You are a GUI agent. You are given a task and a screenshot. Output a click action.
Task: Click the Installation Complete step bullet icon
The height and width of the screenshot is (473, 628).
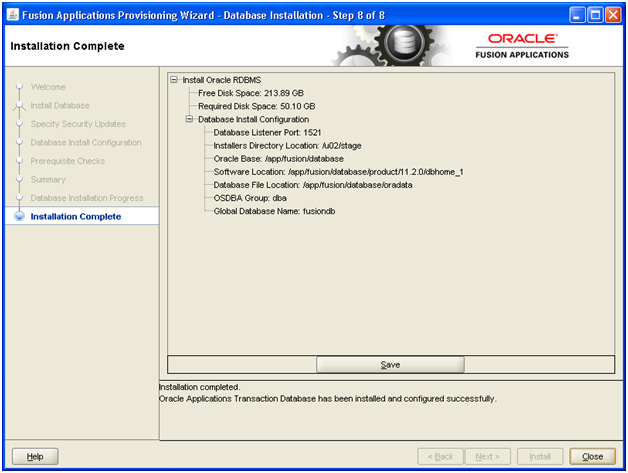coord(19,216)
